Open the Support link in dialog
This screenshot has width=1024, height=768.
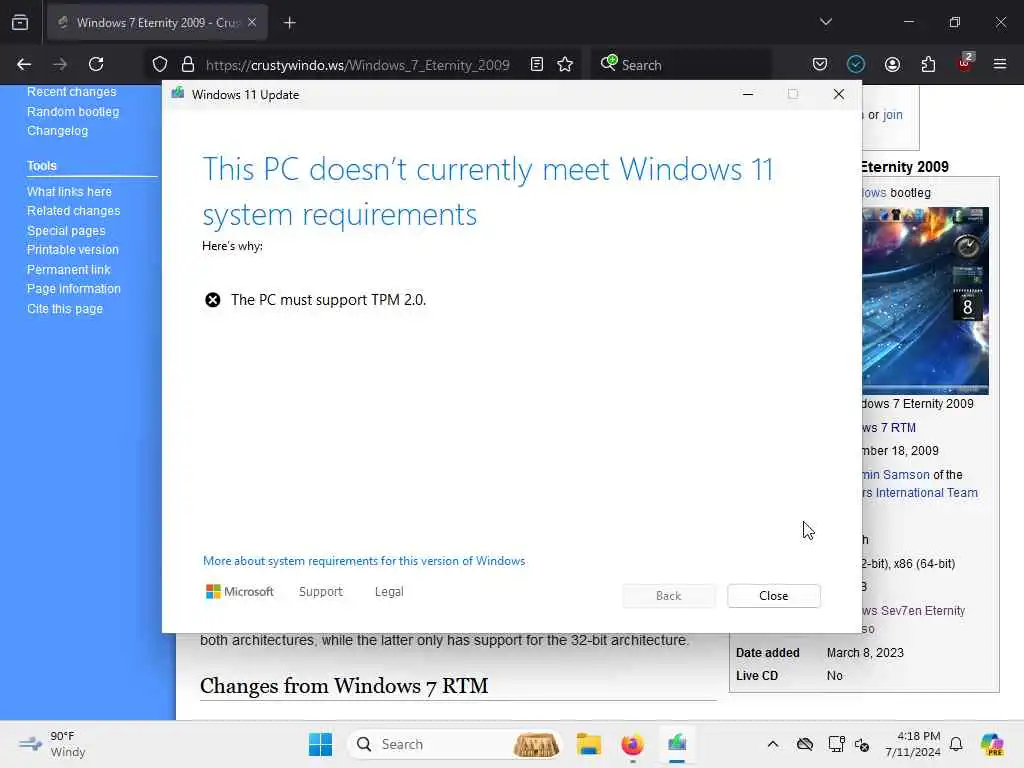pos(321,592)
